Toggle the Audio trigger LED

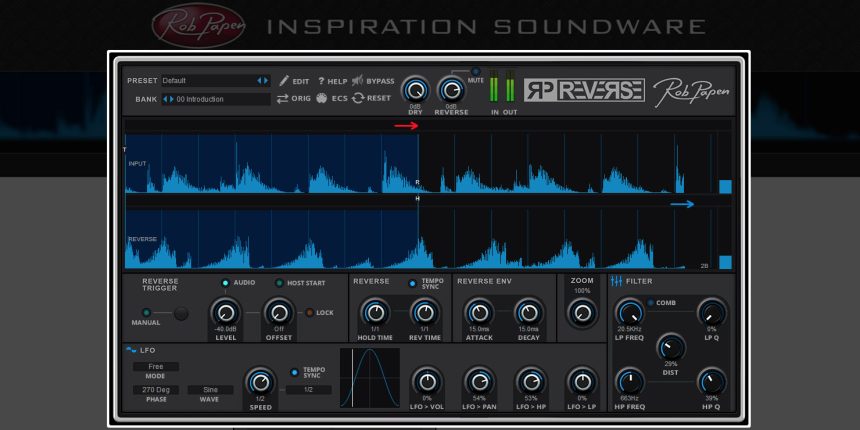tap(226, 283)
